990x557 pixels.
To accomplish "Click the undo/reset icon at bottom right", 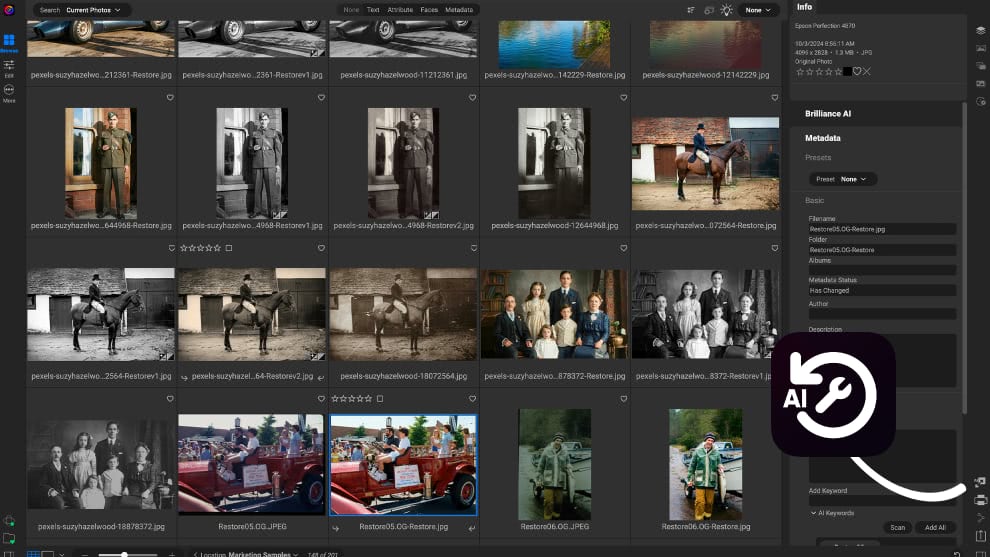I will tap(957, 554).
